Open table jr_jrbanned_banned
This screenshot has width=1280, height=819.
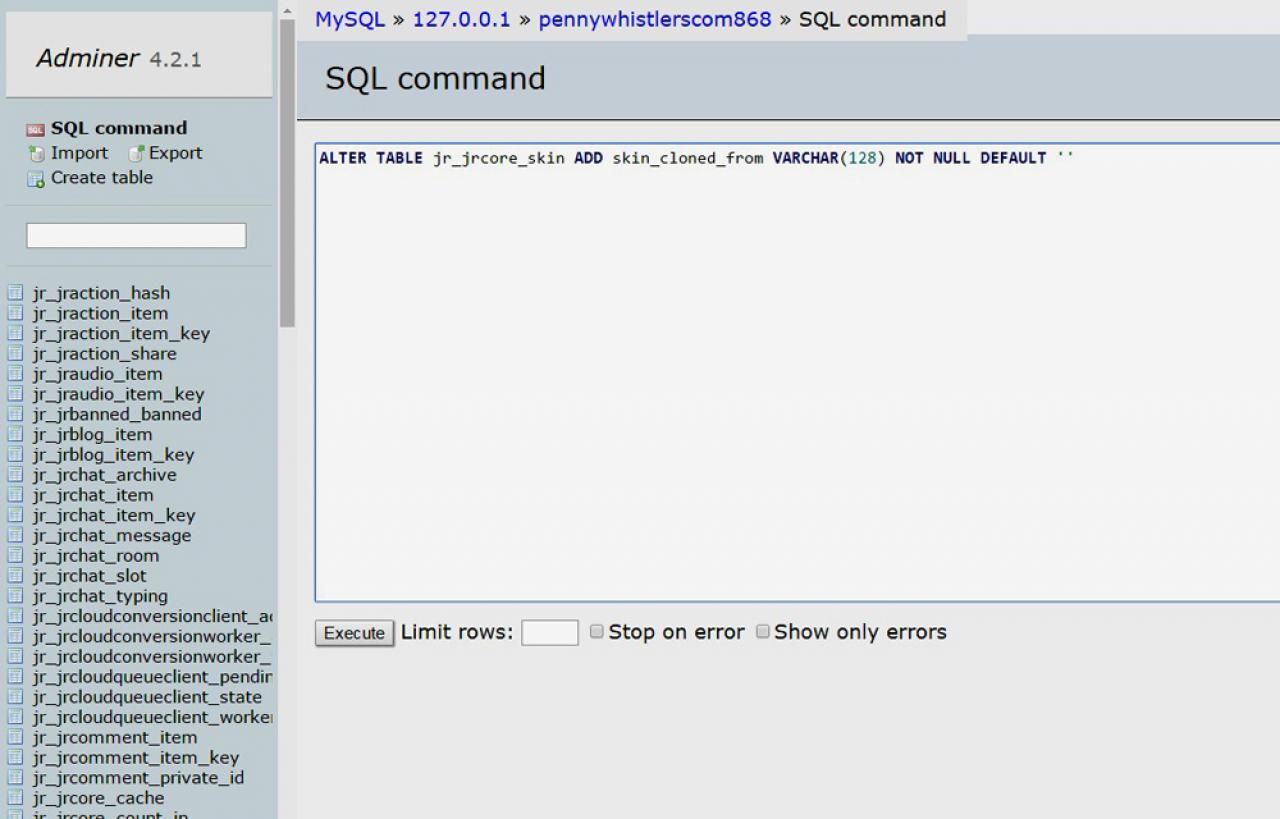tap(117, 414)
